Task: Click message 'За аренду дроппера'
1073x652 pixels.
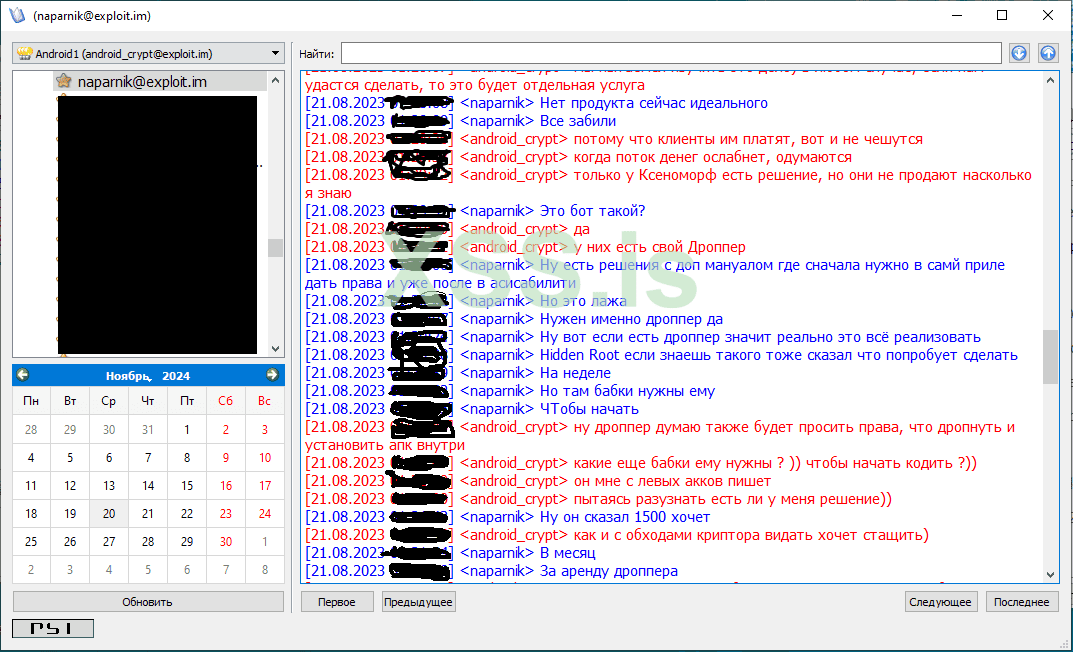Action: click(609, 571)
